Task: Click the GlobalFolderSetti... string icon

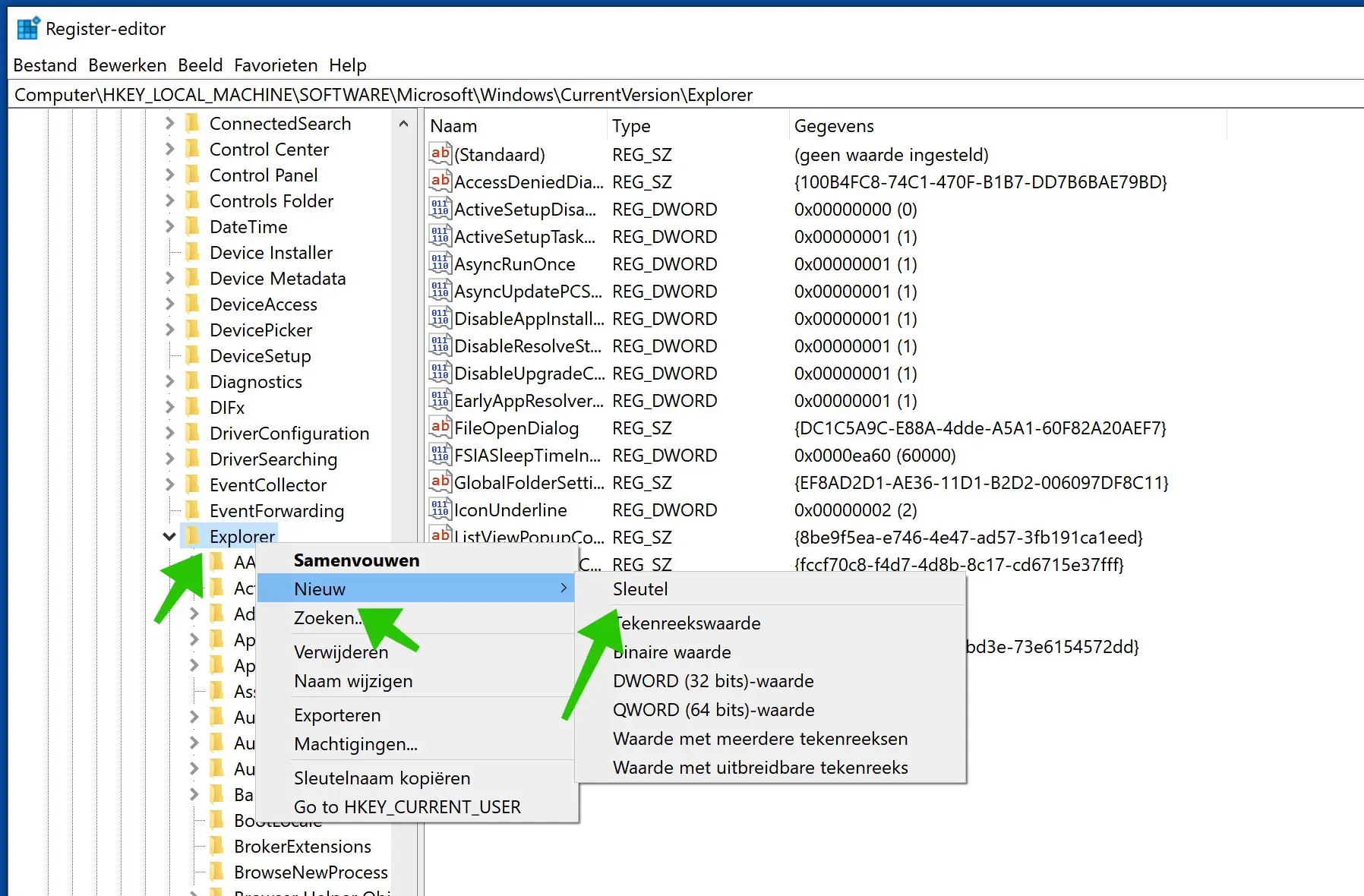Action: tap(440, 482)
